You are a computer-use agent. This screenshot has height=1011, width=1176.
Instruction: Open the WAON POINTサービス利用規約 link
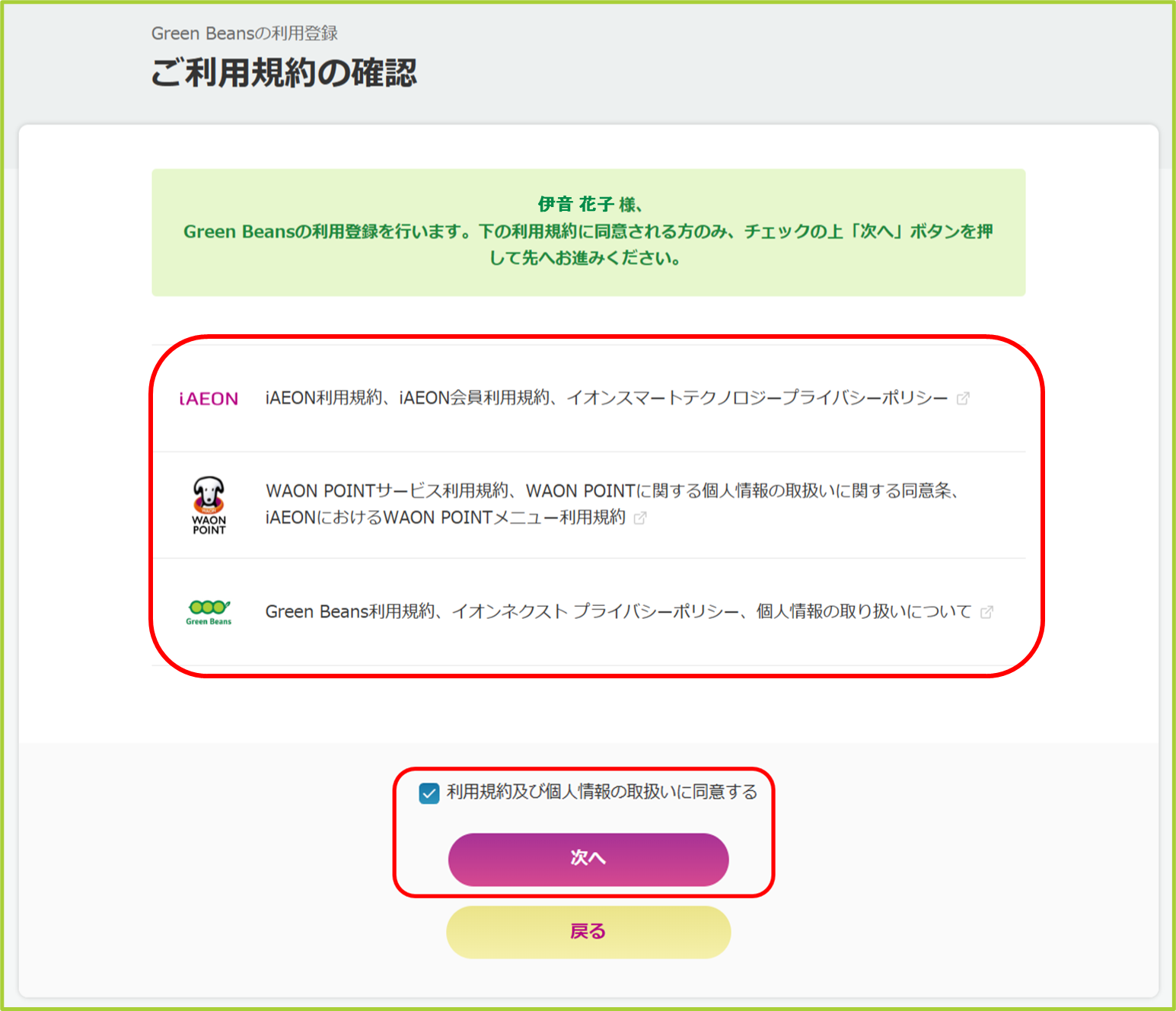(x=387, y=491)
